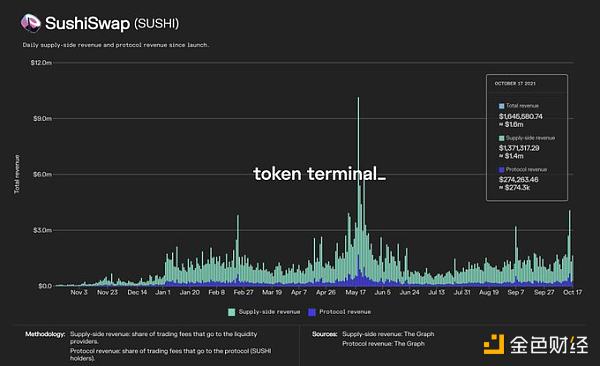The height and width of the screenshot is (366, 600).
Task: Click the October 17 2021 tooltip header
Action: point(515,83)
